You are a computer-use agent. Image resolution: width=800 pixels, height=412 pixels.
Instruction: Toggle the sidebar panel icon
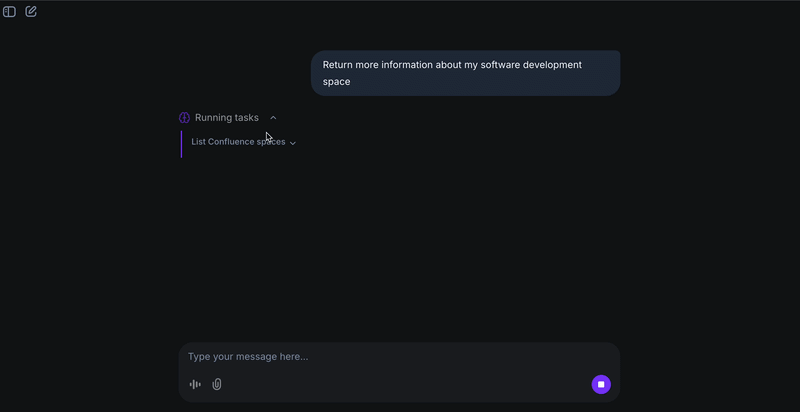point(9,11)
